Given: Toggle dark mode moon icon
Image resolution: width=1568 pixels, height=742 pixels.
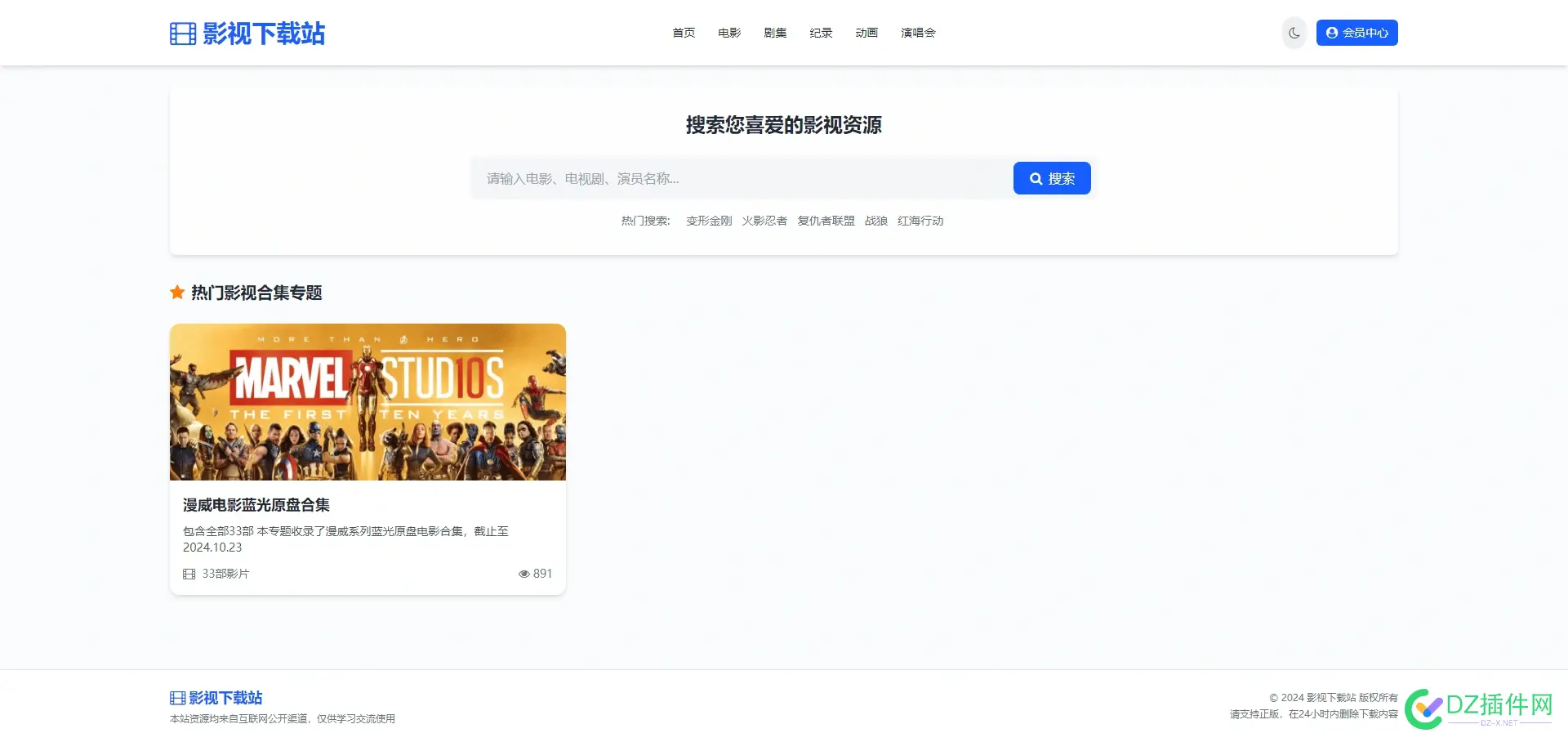Looking at the screenshot, I should [x=1294, y=33].
